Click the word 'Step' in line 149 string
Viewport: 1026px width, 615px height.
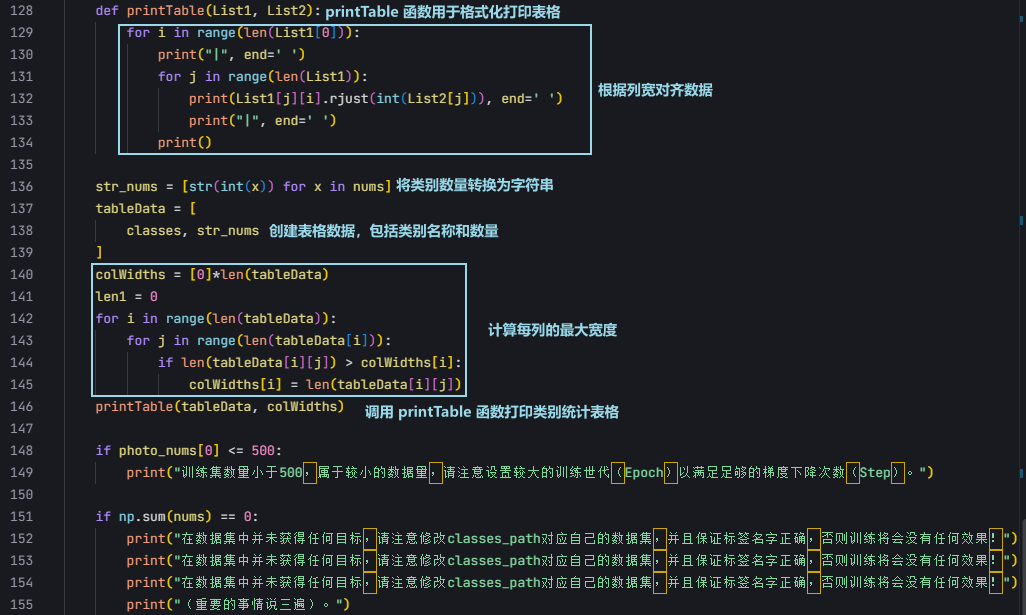(x=875, y=472)
